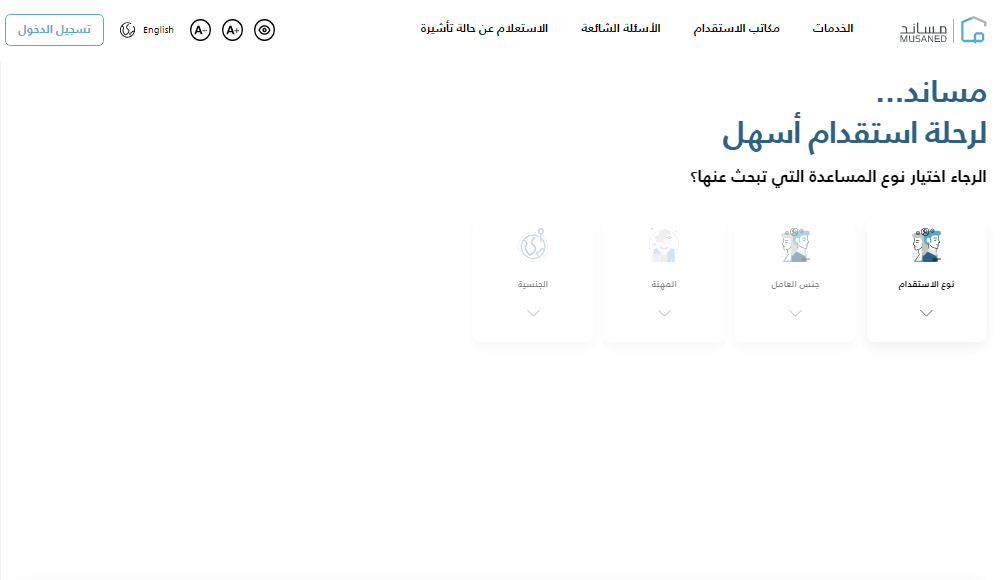Switch language to English
The image size is (1004, 580).
pos(158,30)
